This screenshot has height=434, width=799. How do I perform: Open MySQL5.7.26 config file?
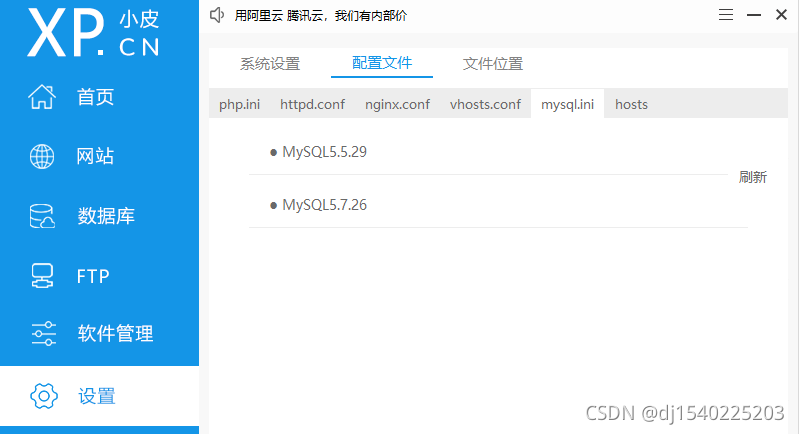pyautogui.click(x=324, y=205)
